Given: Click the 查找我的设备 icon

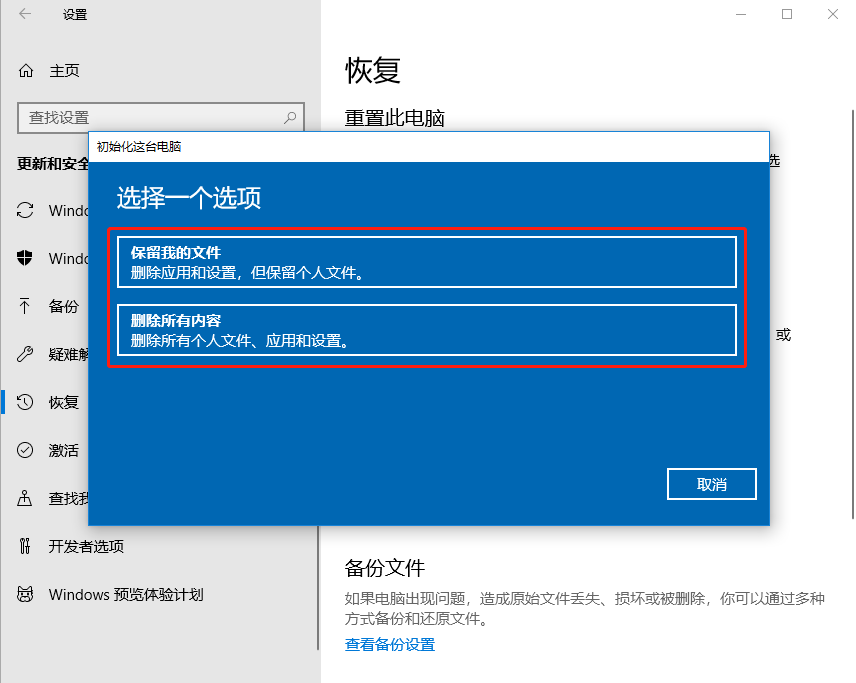Looking at the screenshot, I should (24, 498).
